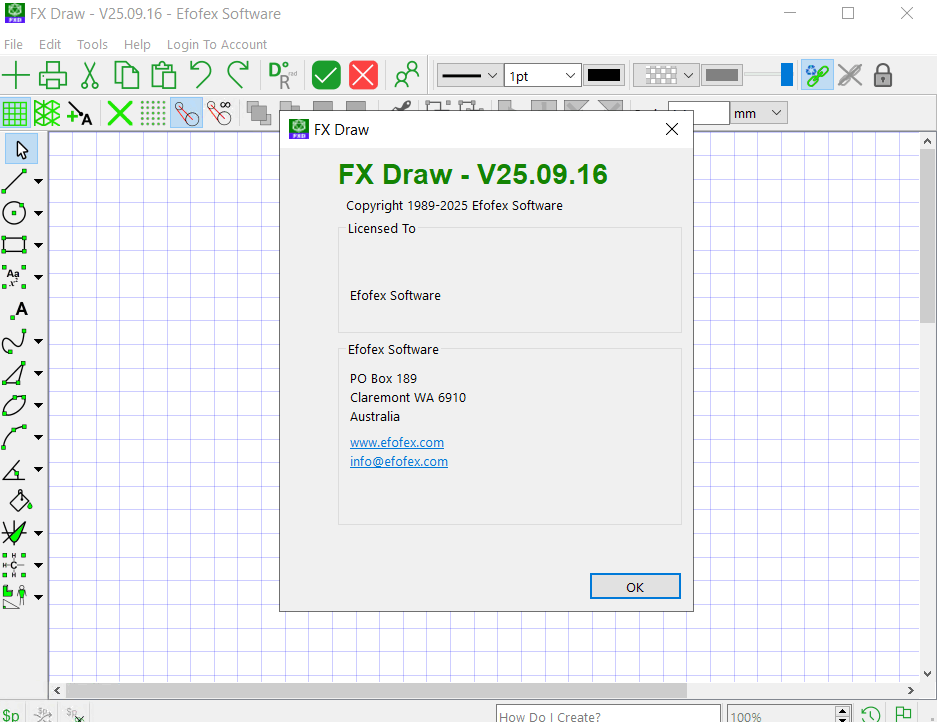Click the How Do I Create search field
Screen dimensions: 937x722
[x=608, y=714]
